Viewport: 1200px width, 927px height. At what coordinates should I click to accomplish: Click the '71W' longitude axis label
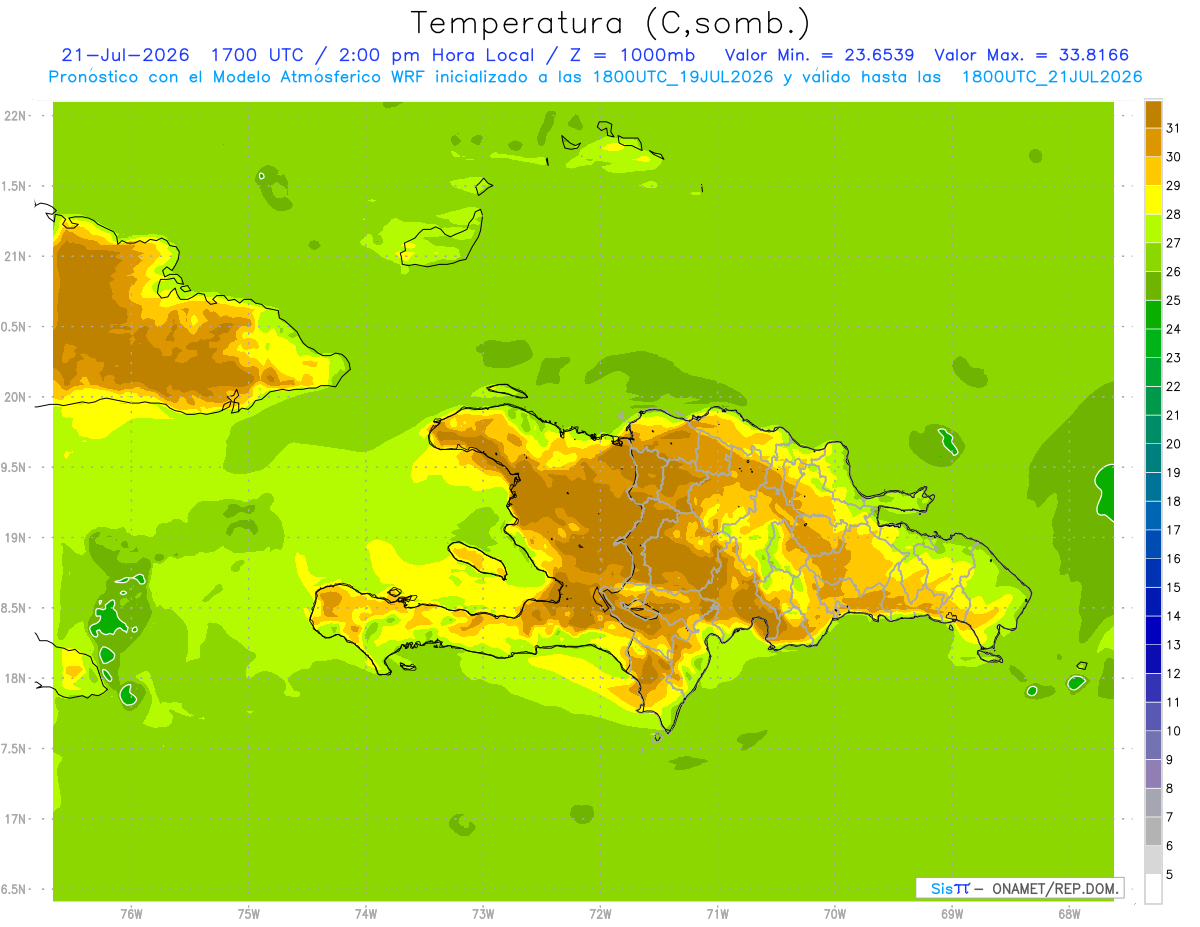tap(717, 913)
